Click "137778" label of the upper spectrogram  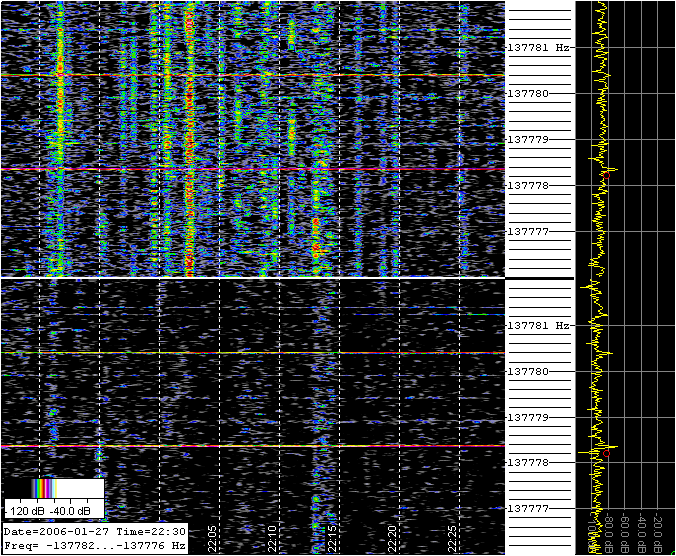pyautogui.click(x=529, y=185)
